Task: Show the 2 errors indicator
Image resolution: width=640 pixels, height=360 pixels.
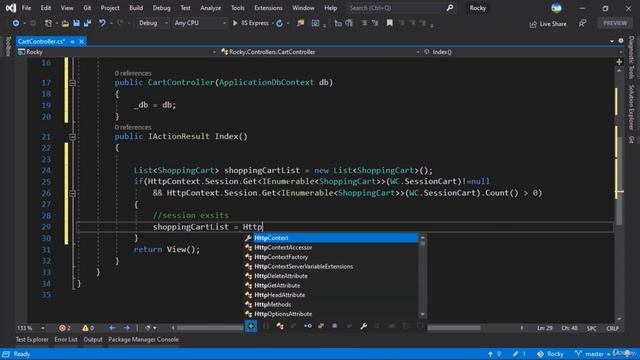Action: [x=64, y=328]
